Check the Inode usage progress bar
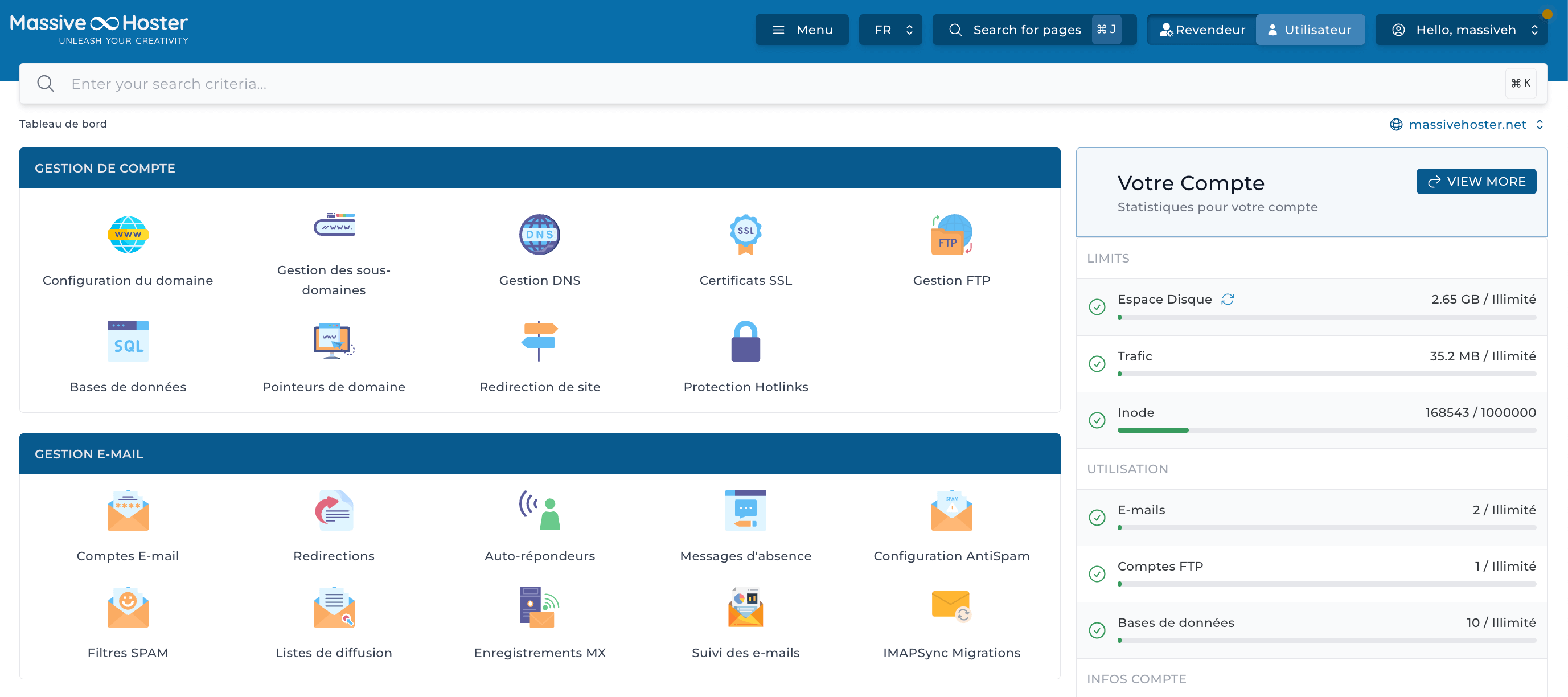 (1325, 430)
